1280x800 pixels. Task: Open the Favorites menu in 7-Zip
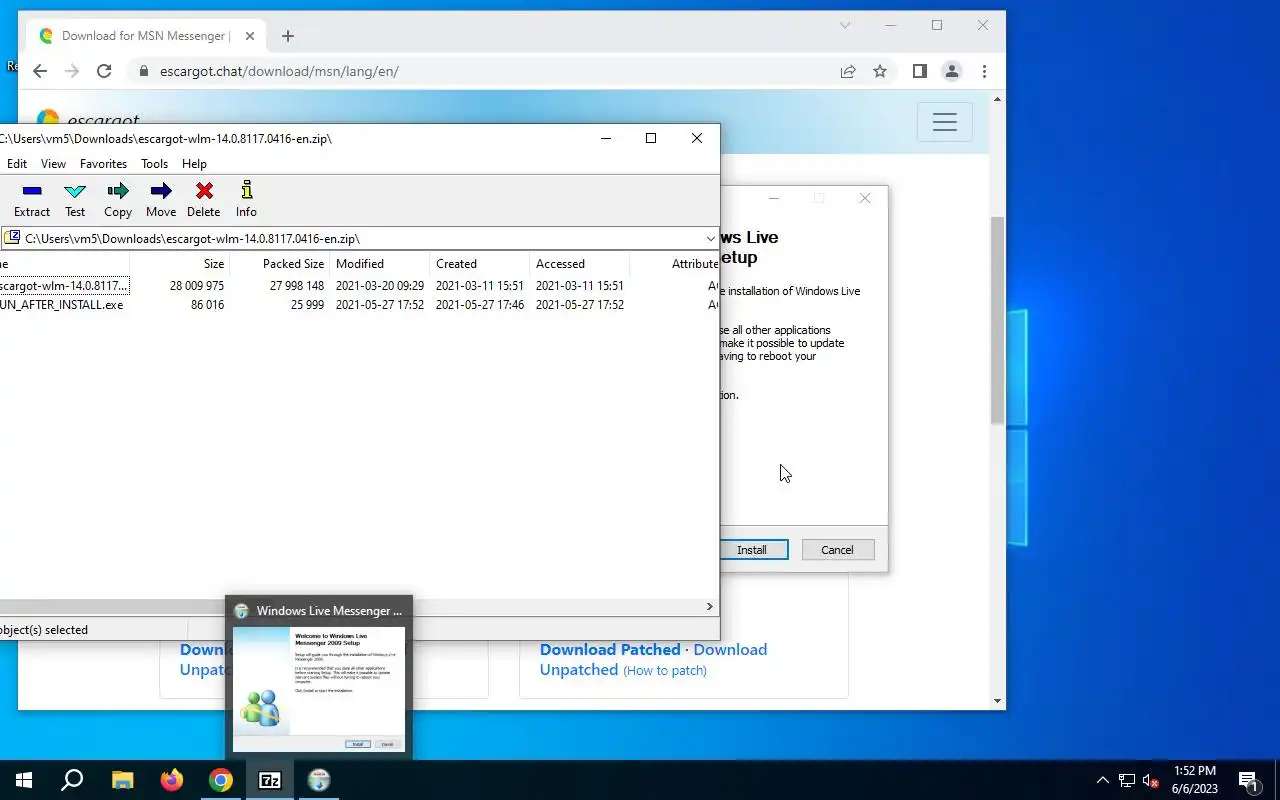tap(103, 164)
